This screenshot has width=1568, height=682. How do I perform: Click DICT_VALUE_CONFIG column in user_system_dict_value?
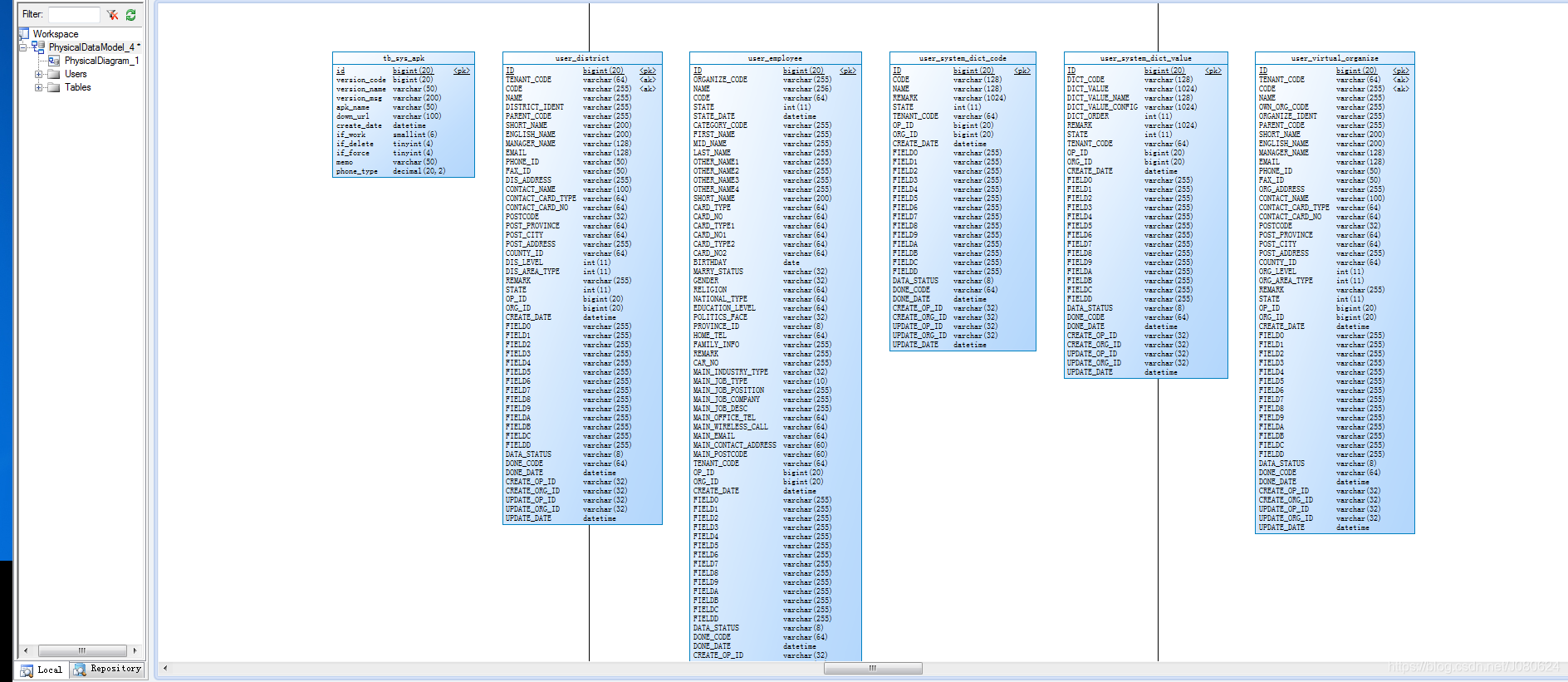[x=1102, y=107]
